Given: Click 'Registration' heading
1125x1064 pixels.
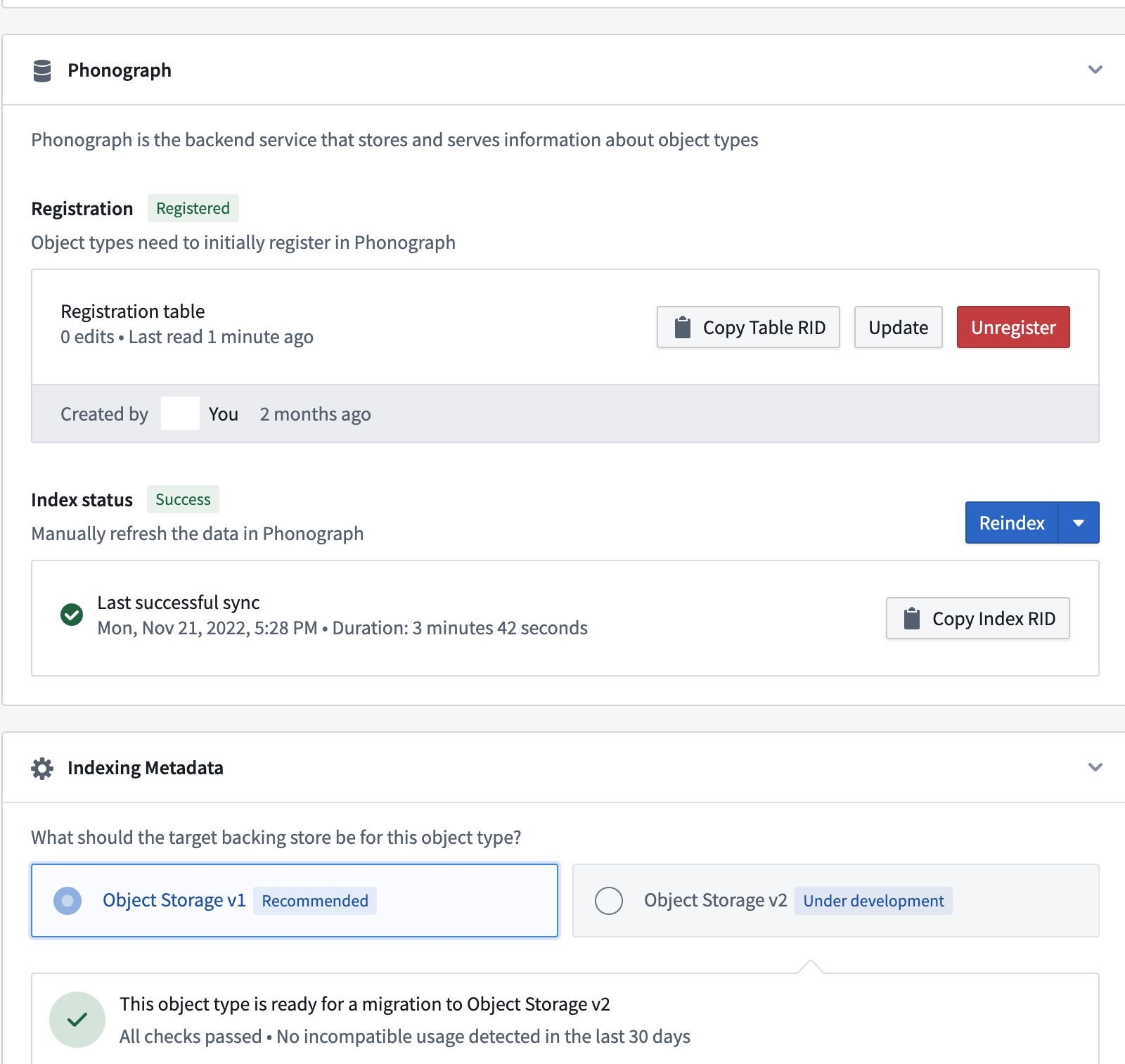Looking at the screenshot, I should click(82, 209).
